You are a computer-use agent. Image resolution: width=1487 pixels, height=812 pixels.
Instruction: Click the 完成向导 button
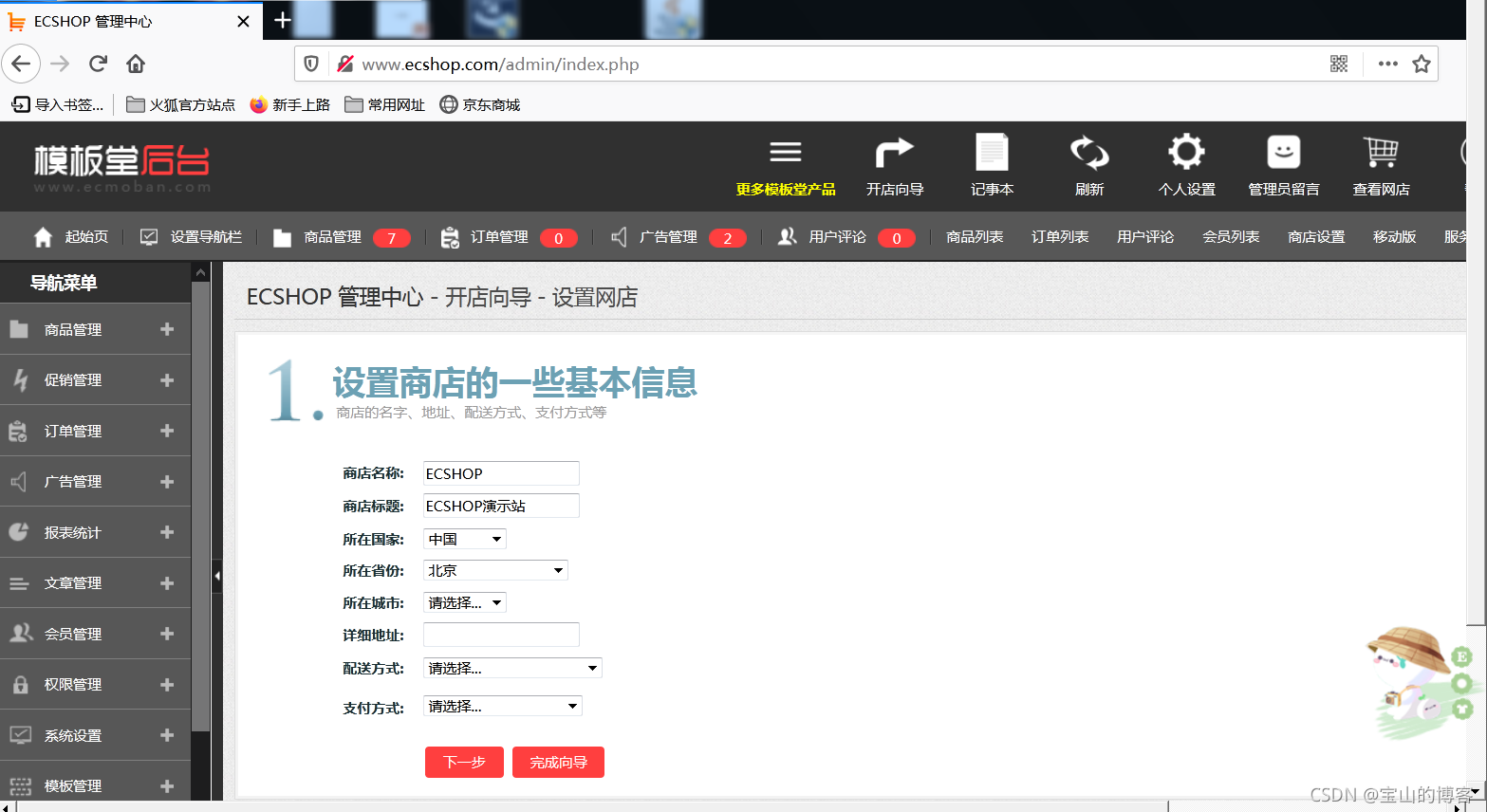click(x=558, y=762)
